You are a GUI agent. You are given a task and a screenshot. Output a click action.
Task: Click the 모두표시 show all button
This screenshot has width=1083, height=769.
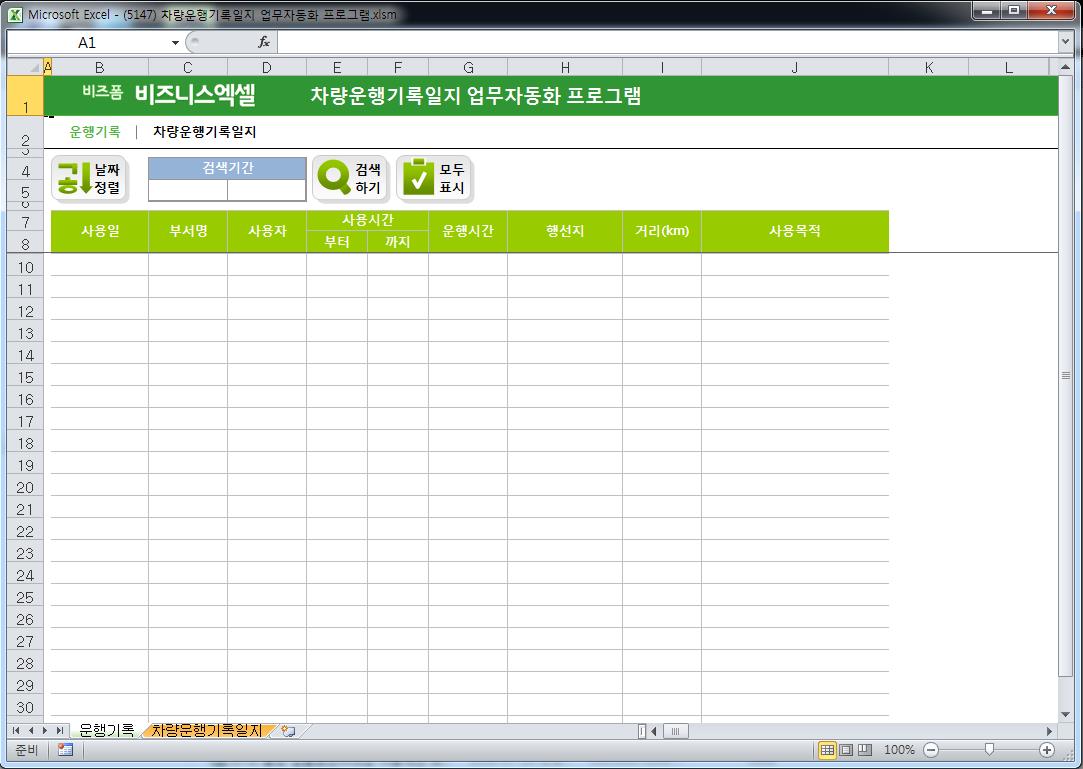pos(434,179)
